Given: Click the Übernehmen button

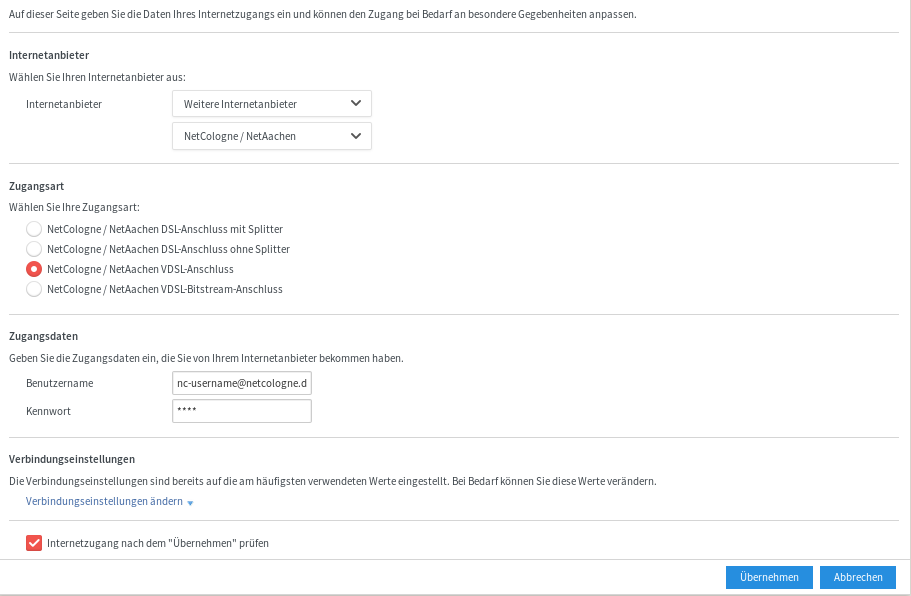Looking at the screenshot, I should [769, 577].
